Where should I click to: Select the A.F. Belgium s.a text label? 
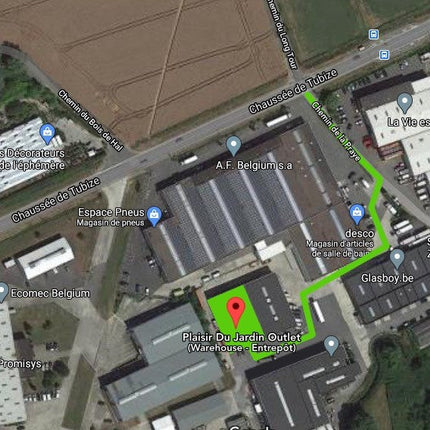(x=254, y=165)
